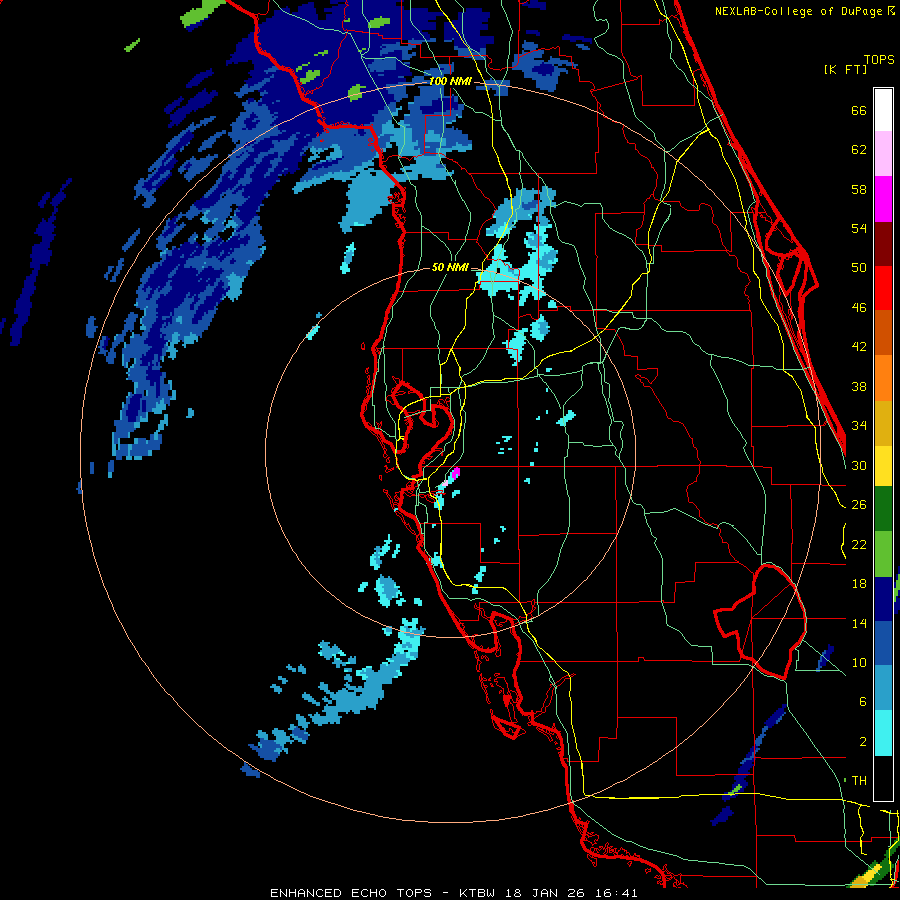Select the 34 value on the legend
Image resolution: width=900 pixels, height=900 pixels.
pyautogui.click(x=859, y=426)
